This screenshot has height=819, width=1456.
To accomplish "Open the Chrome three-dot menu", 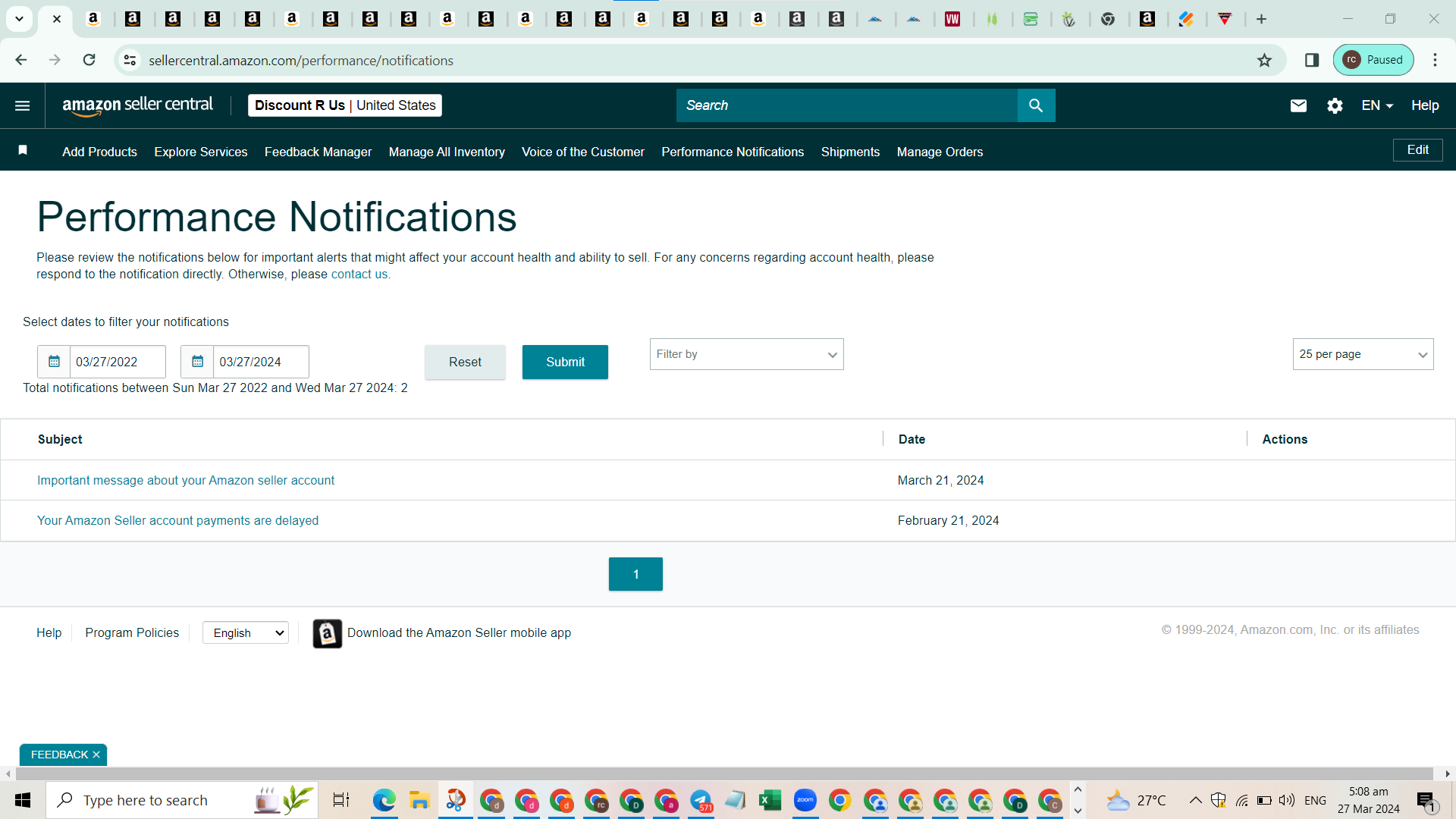I will point(1435,60).
